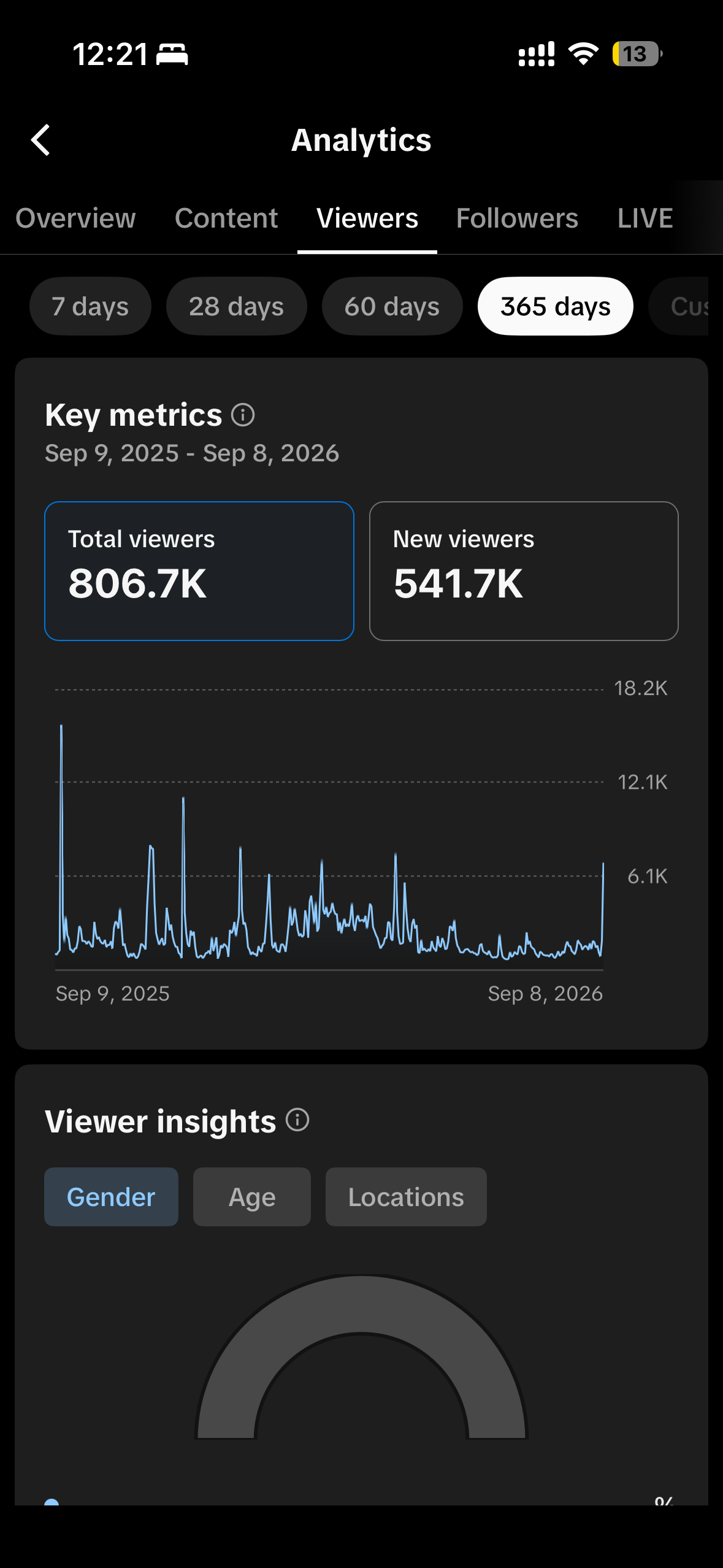Image resolution: width=723 pixels, height=1568 pixels.
Task: Select the 28 days range
Action: pos(236,306)
